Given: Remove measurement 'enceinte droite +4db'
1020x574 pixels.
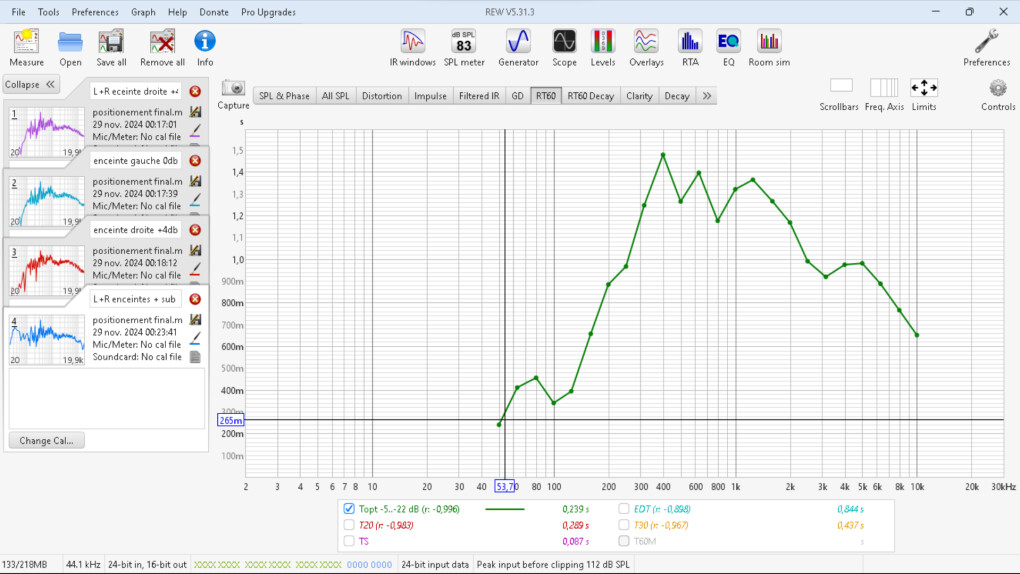Looking at the screenshot, I should [195, 230].
